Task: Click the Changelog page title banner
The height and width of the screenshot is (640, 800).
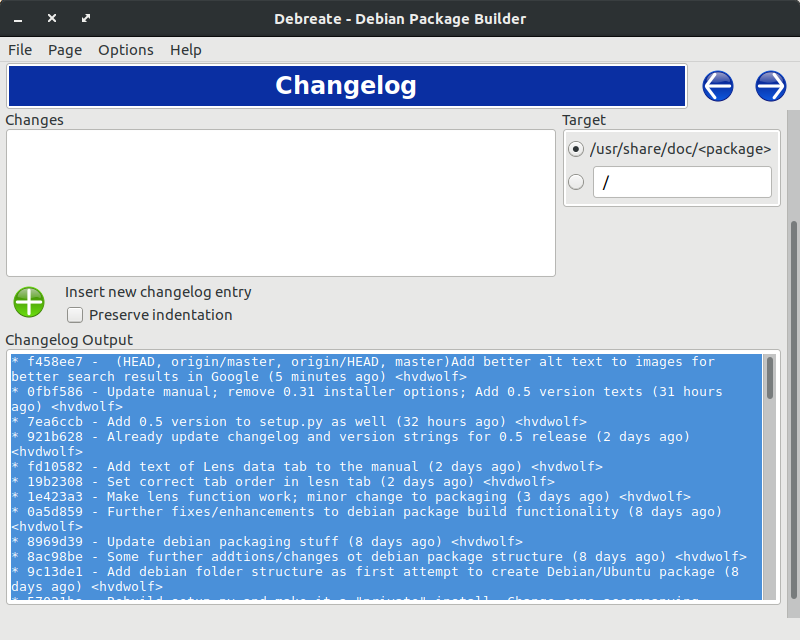Action: (347, 86)
